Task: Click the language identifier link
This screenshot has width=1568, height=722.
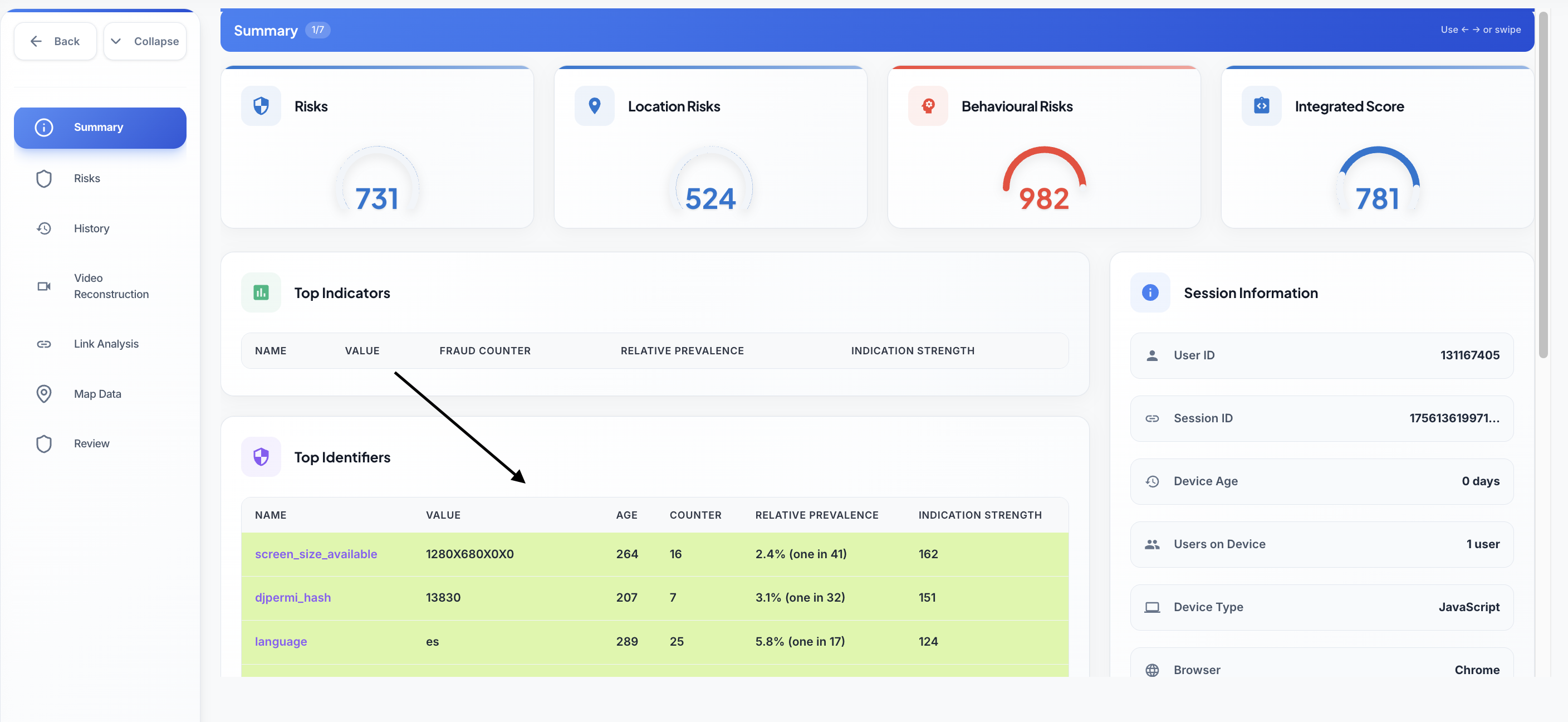Action: [281, 642]
